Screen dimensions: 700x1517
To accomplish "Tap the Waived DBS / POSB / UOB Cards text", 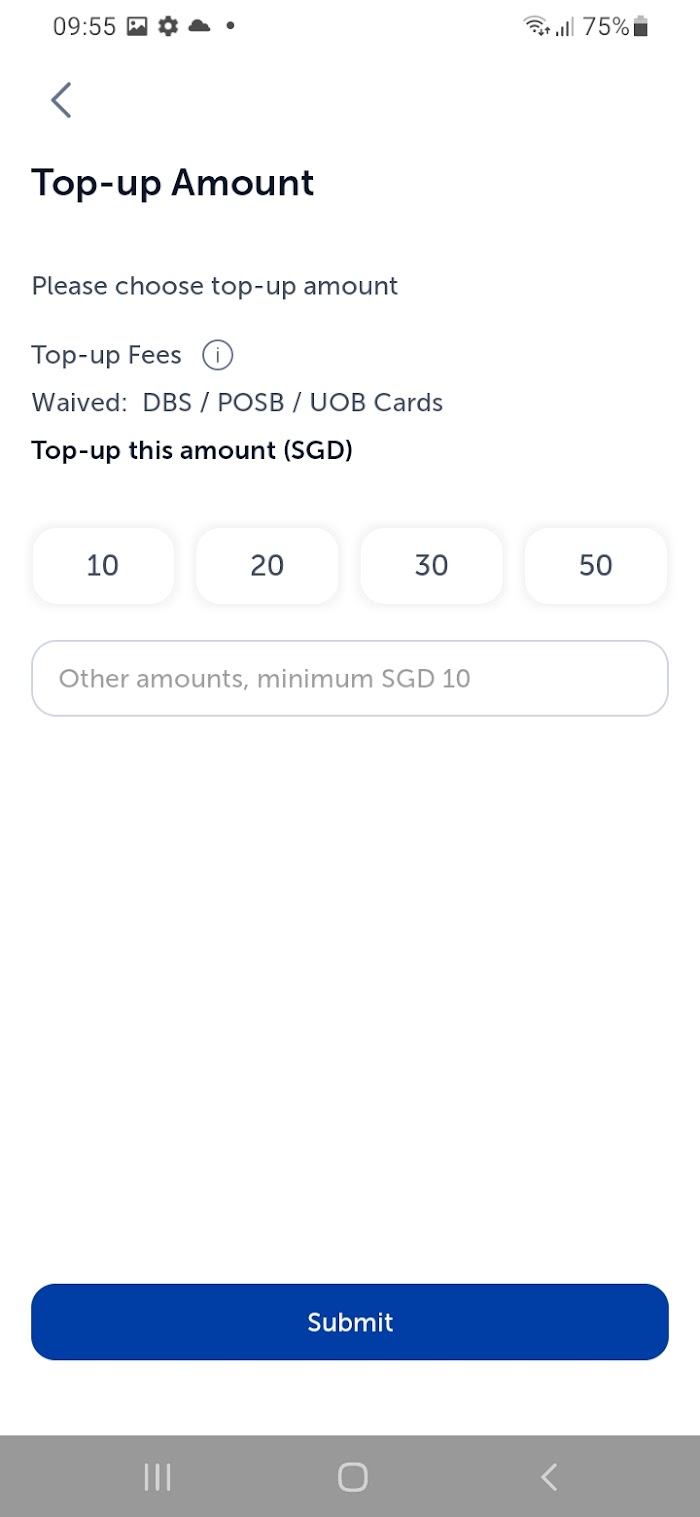I will point(237,403).
